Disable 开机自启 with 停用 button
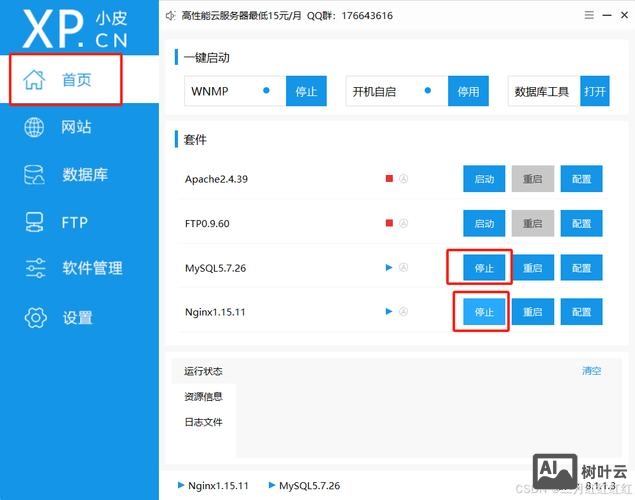 click(x=468, y=91)
